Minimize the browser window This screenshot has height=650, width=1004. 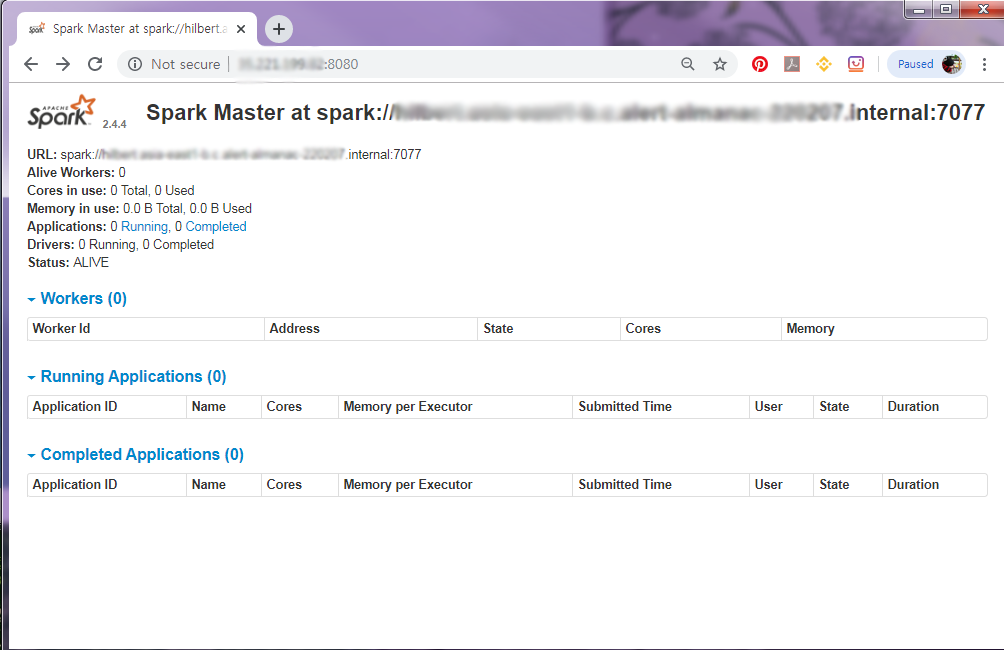point(919,9)
